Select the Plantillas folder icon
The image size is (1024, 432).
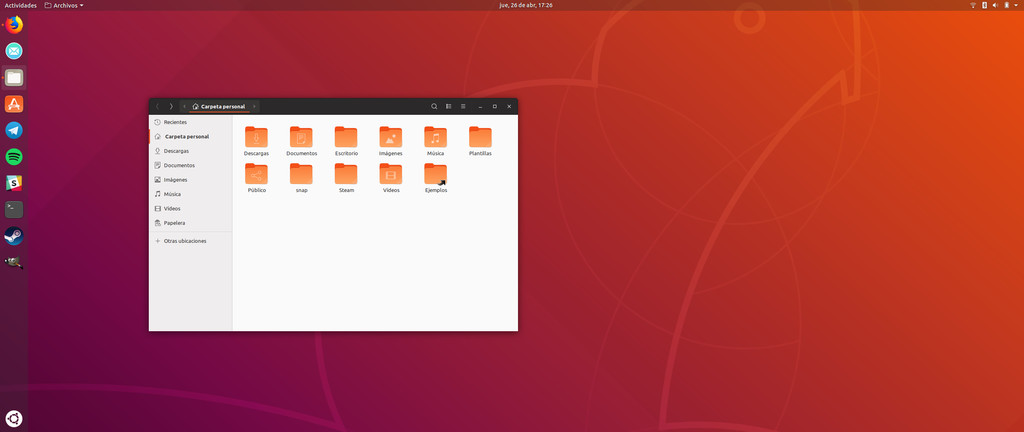pyautogui.click(x=480, y=138)
